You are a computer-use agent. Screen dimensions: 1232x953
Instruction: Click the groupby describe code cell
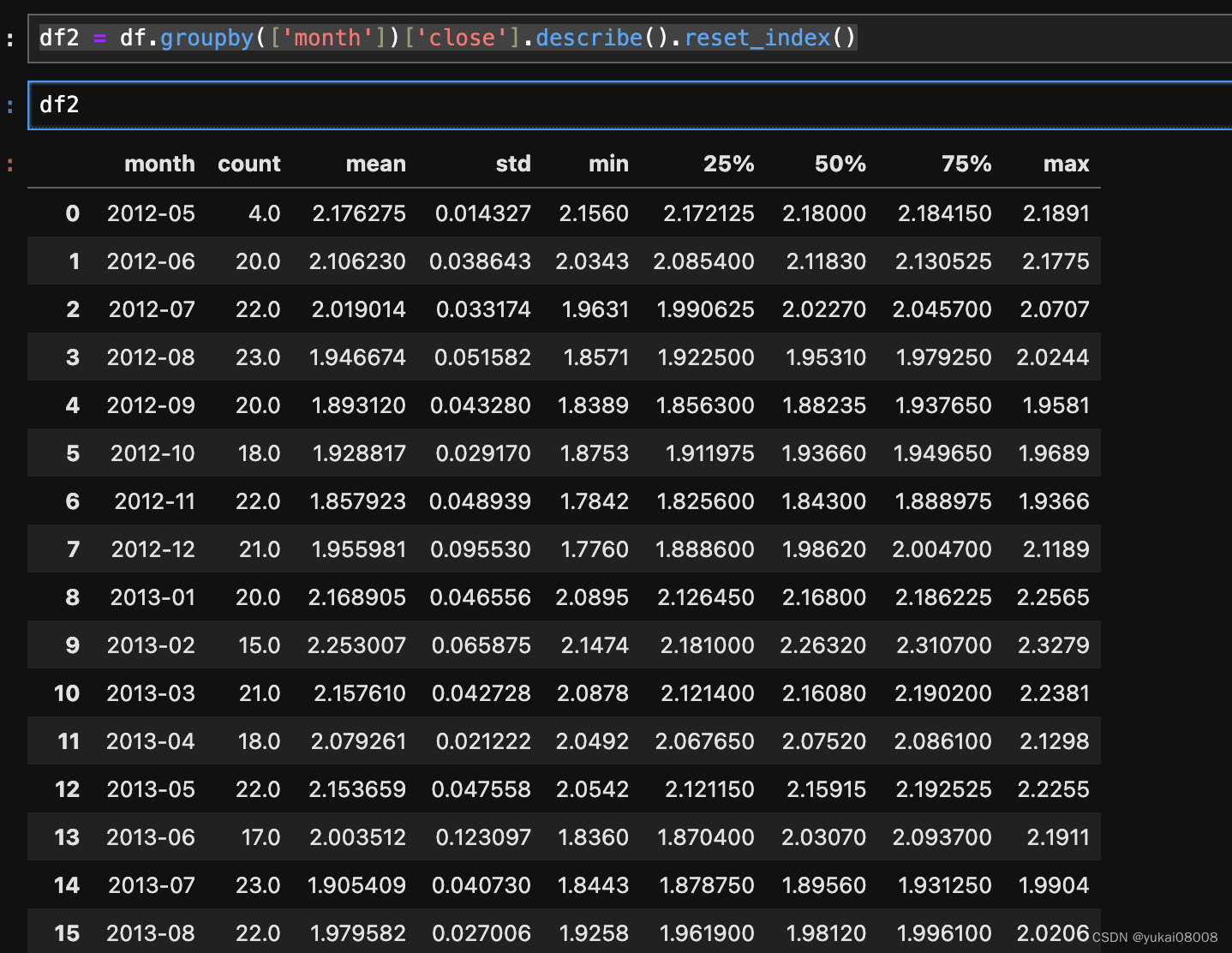click(x=630, y=39)
